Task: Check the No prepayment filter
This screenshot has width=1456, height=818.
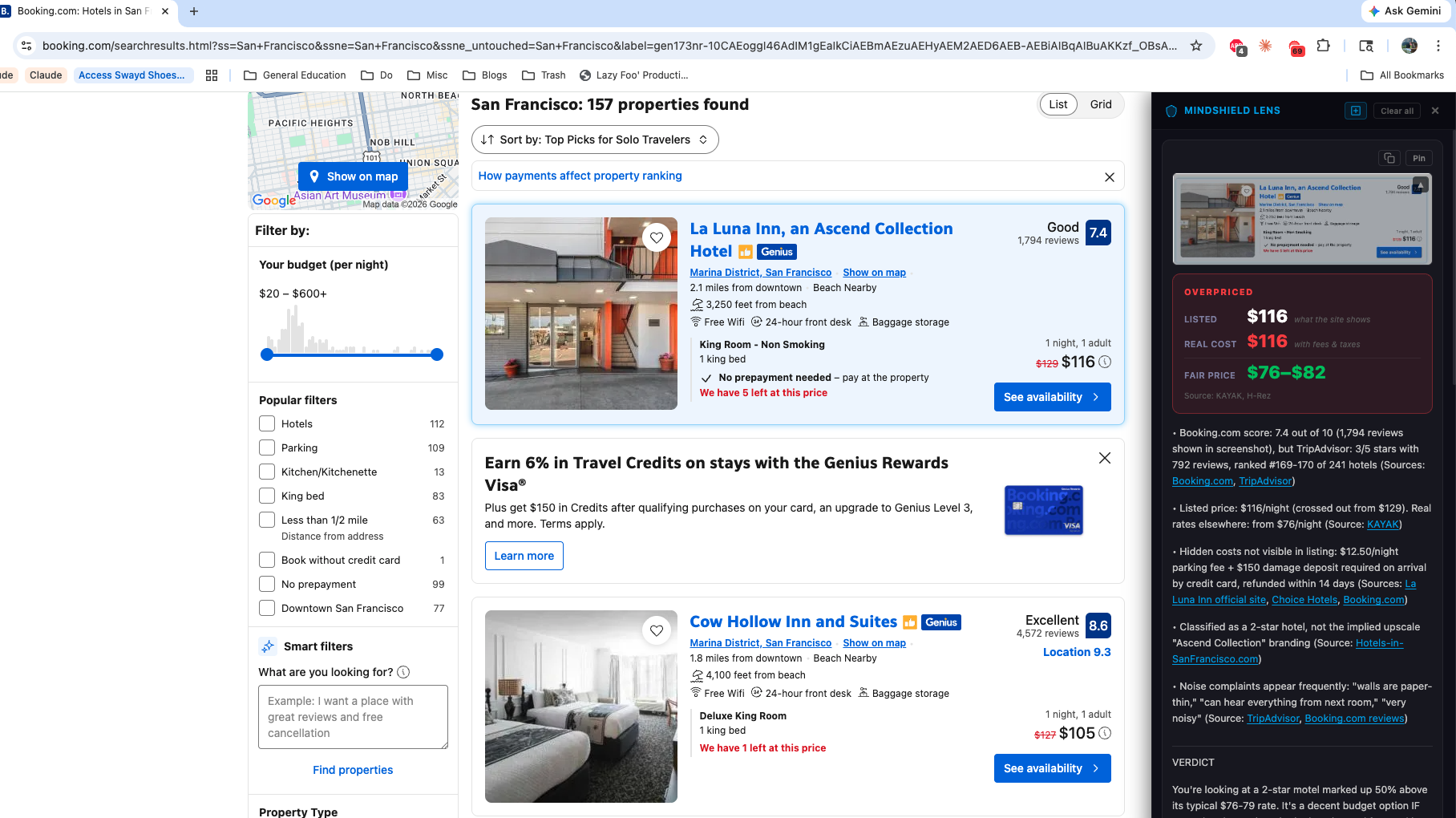Action: coord(266,584)
